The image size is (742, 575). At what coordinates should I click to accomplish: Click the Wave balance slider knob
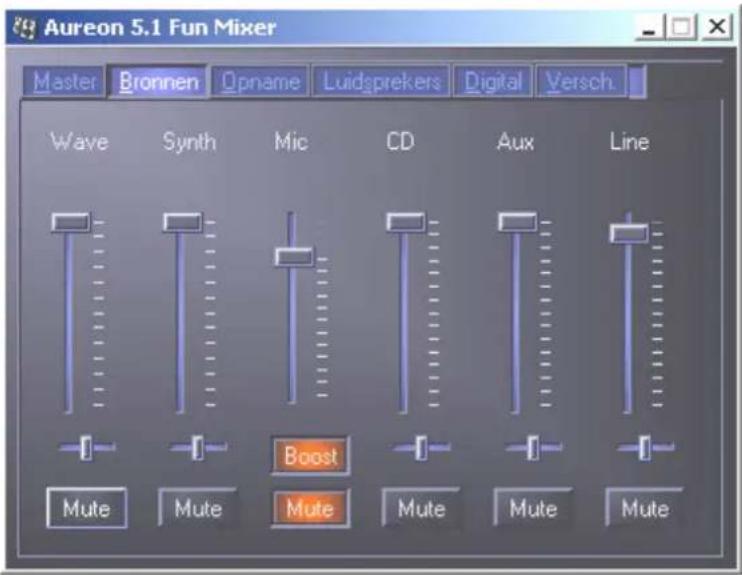click(x=86, y=447)
